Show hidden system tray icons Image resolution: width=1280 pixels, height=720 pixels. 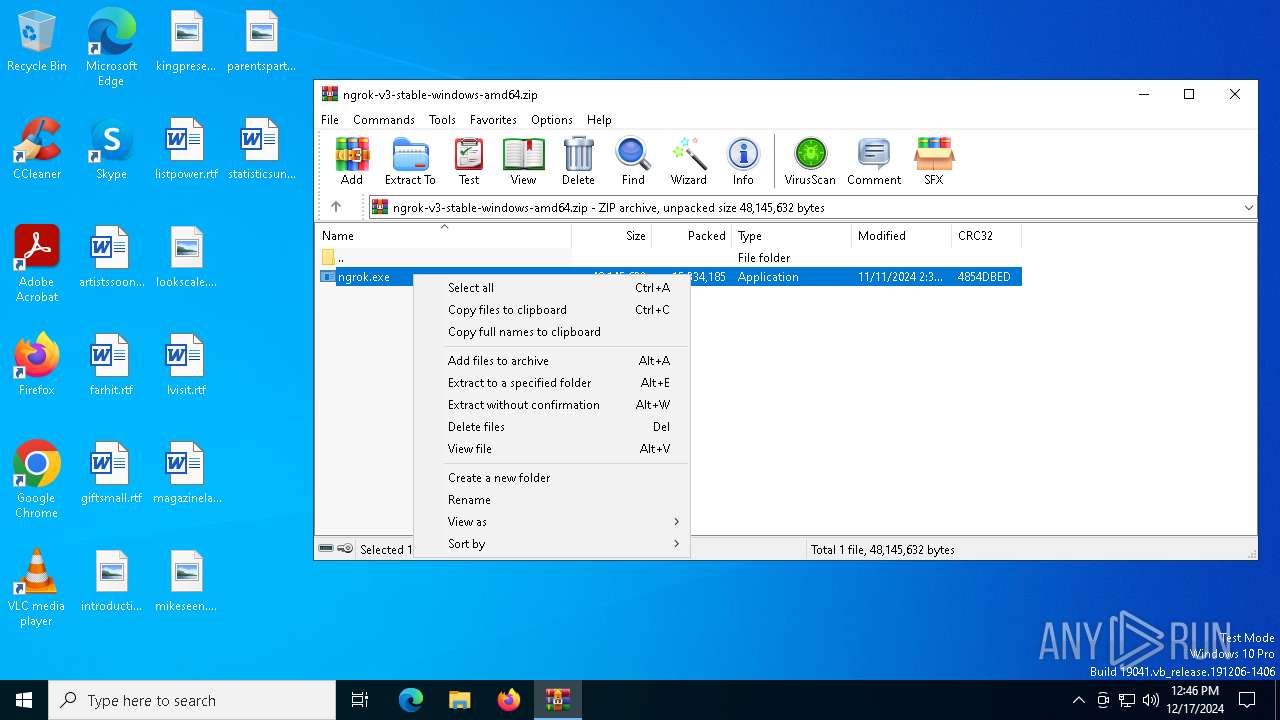tap(1078, 700)
